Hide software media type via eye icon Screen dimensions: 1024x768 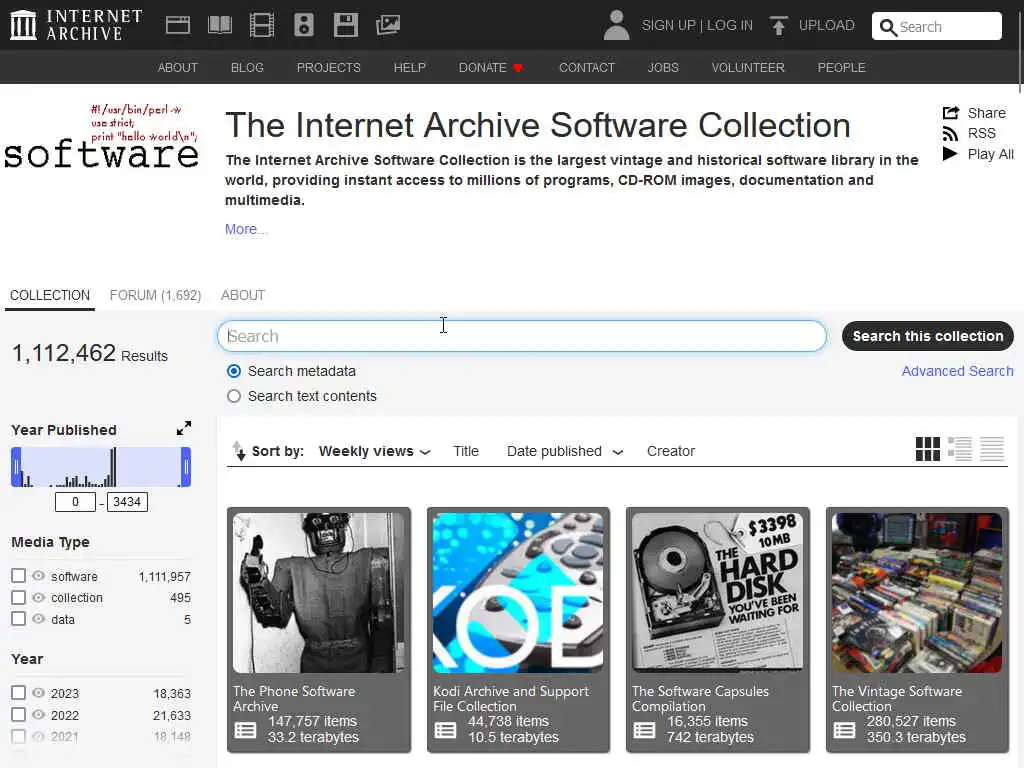tap(39, 575)
